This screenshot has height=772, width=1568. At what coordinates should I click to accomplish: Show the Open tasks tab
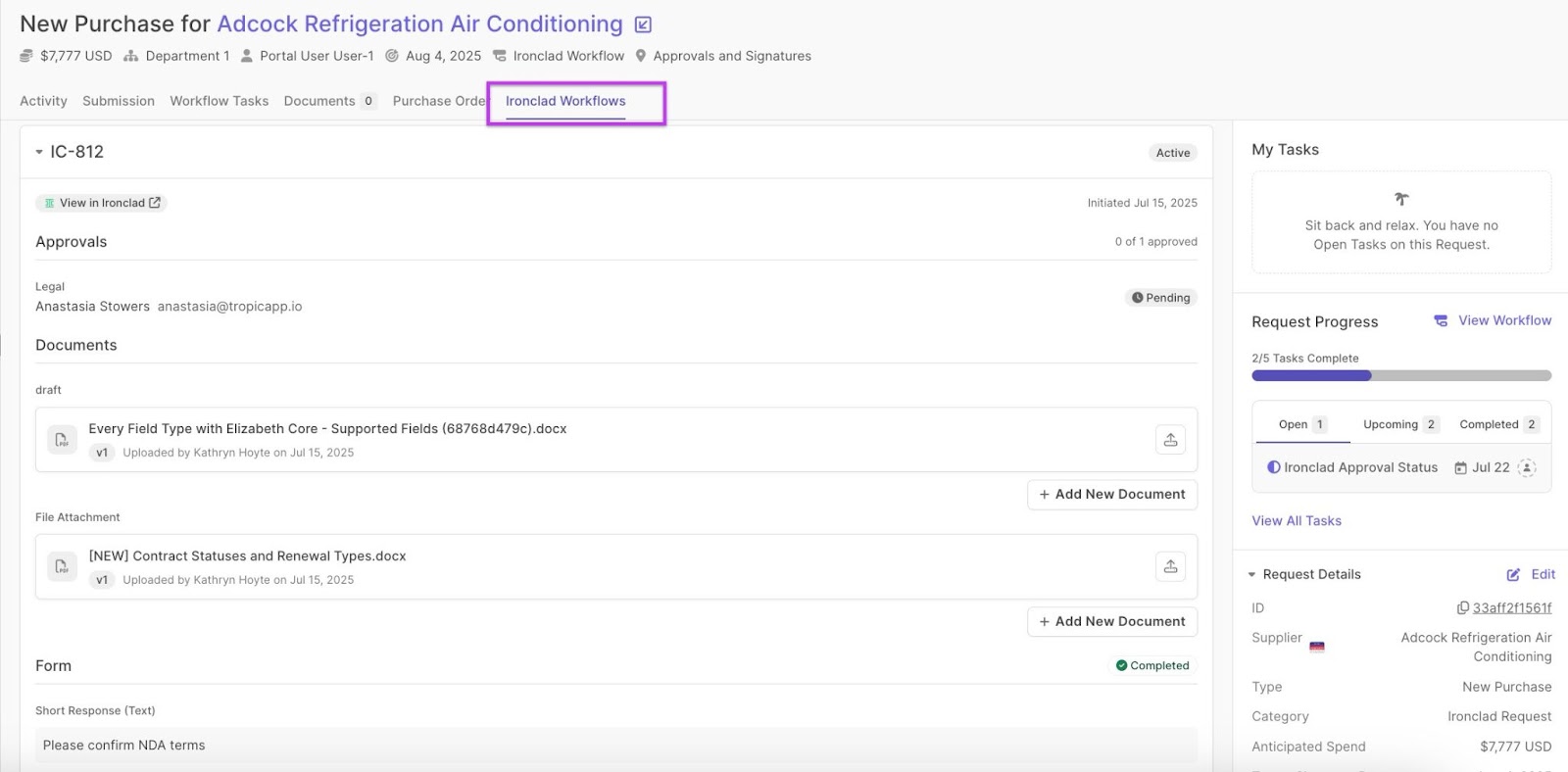point(1302,424)
